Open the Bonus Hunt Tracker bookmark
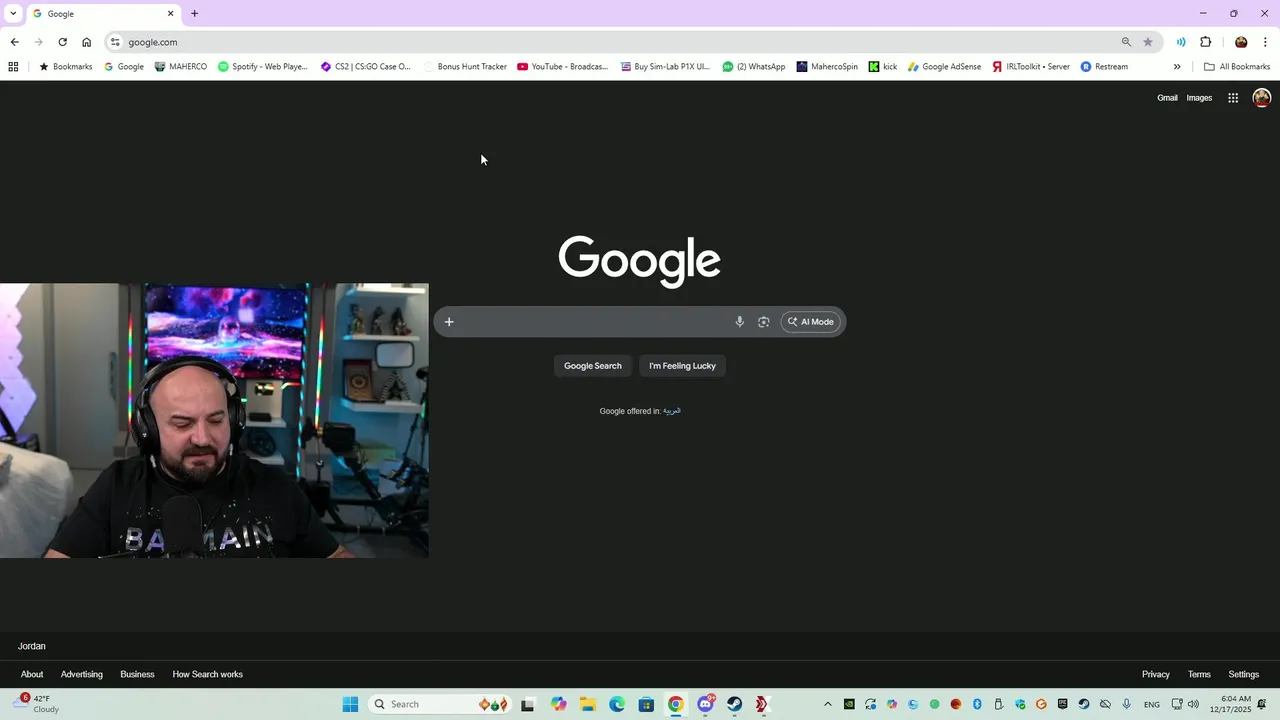 click(x=465, y=67)
